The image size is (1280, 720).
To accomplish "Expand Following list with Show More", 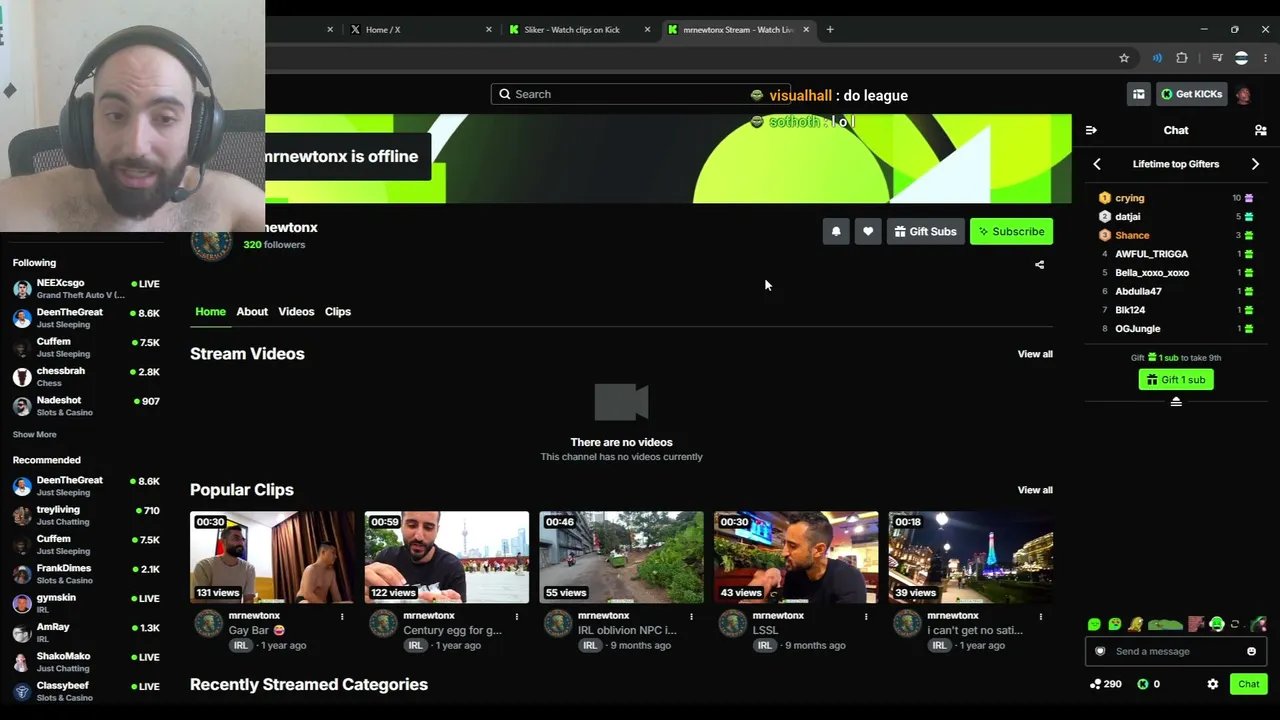I will click(x=35, y=435).
